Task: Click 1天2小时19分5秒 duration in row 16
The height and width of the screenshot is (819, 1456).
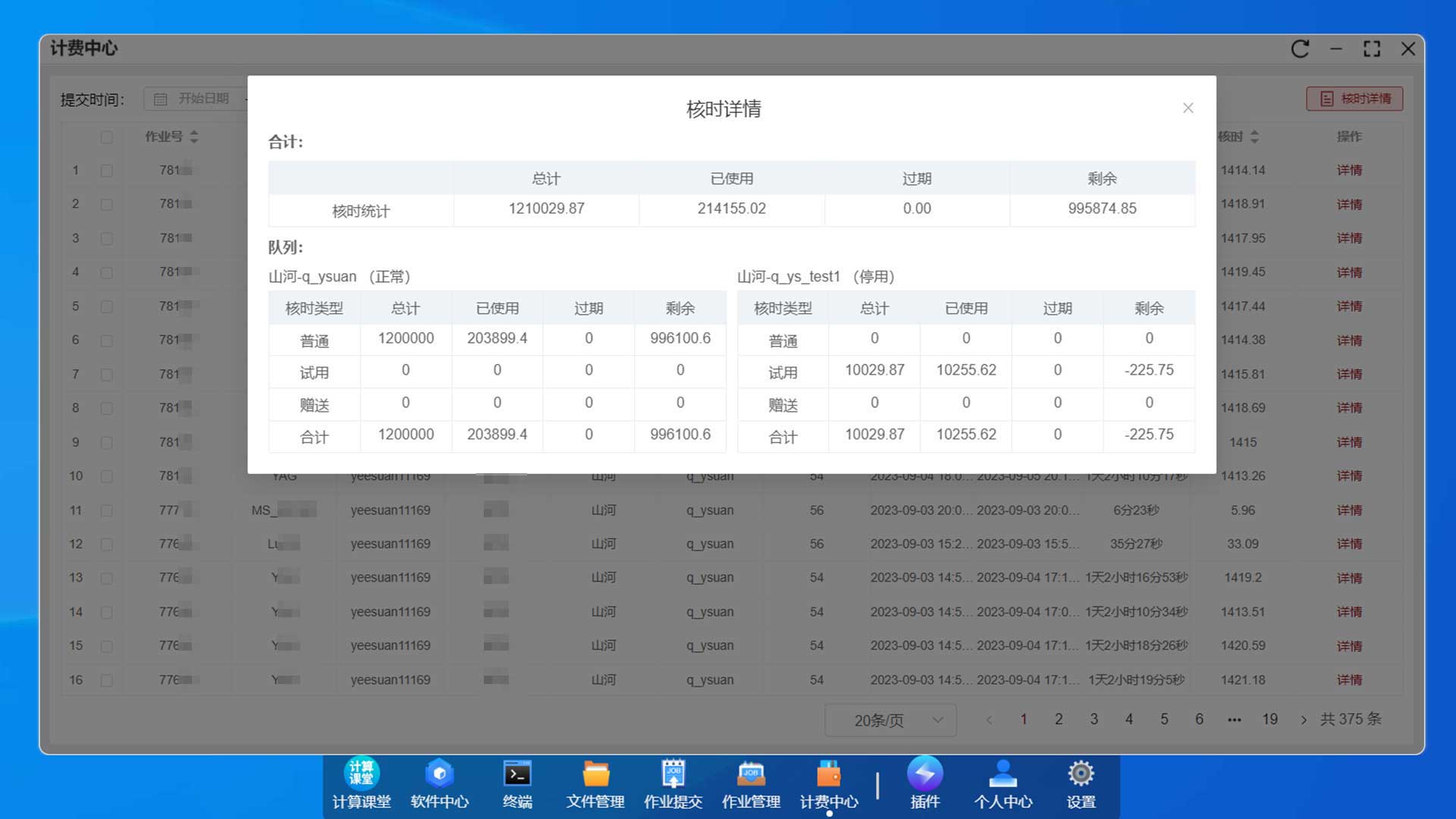Action: click(1136, 680)
